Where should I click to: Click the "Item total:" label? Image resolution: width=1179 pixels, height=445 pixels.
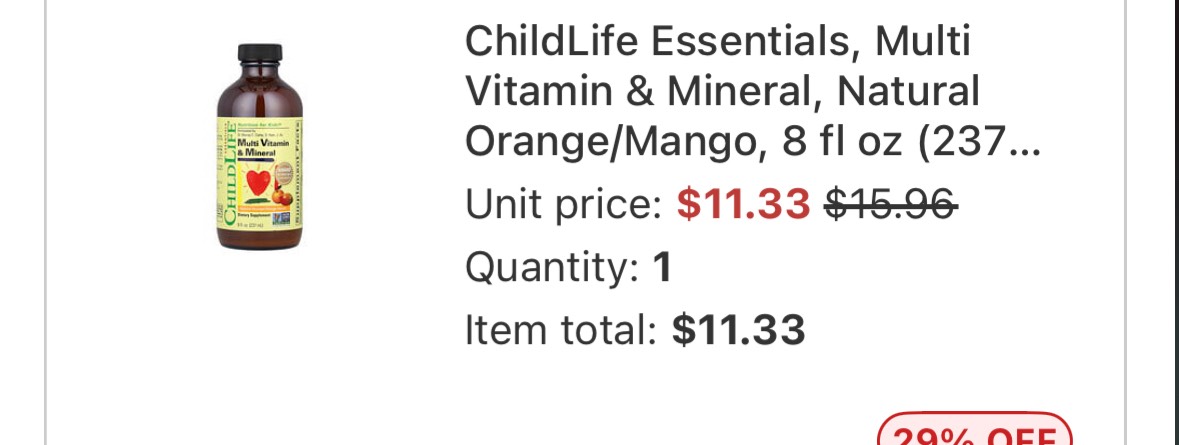click(x=560, y=329)
